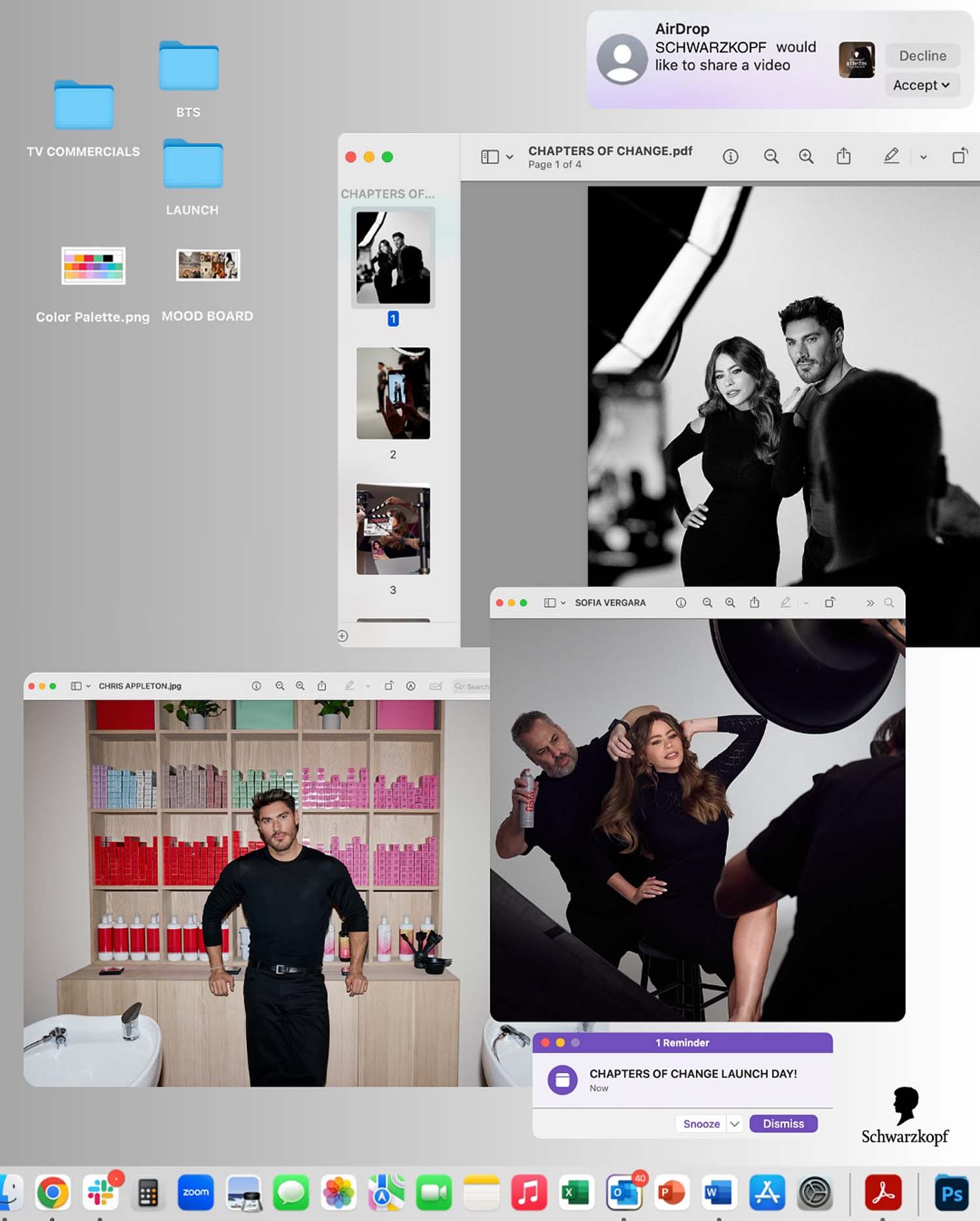The height and width of the screenshot is (1221, 980).
Task: Select the Color Palette.png file
Action: (93, 265)
